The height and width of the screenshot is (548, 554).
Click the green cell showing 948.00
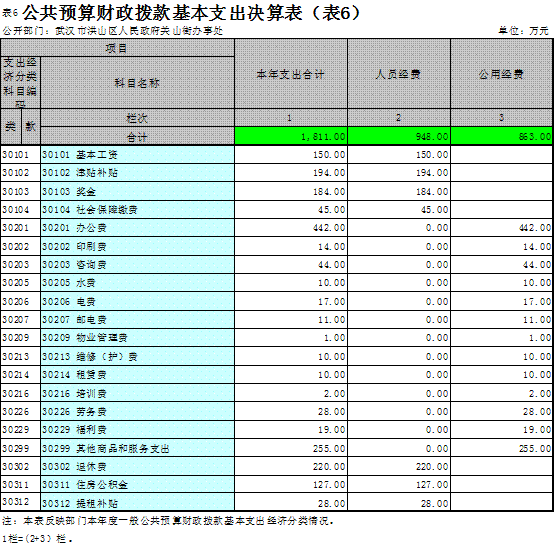(x=399, y=136)
